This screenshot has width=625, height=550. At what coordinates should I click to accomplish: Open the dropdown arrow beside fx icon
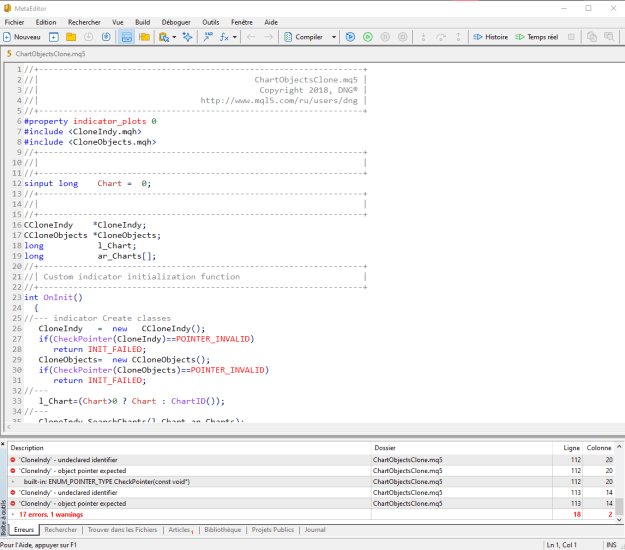click(x=235, y=37)
